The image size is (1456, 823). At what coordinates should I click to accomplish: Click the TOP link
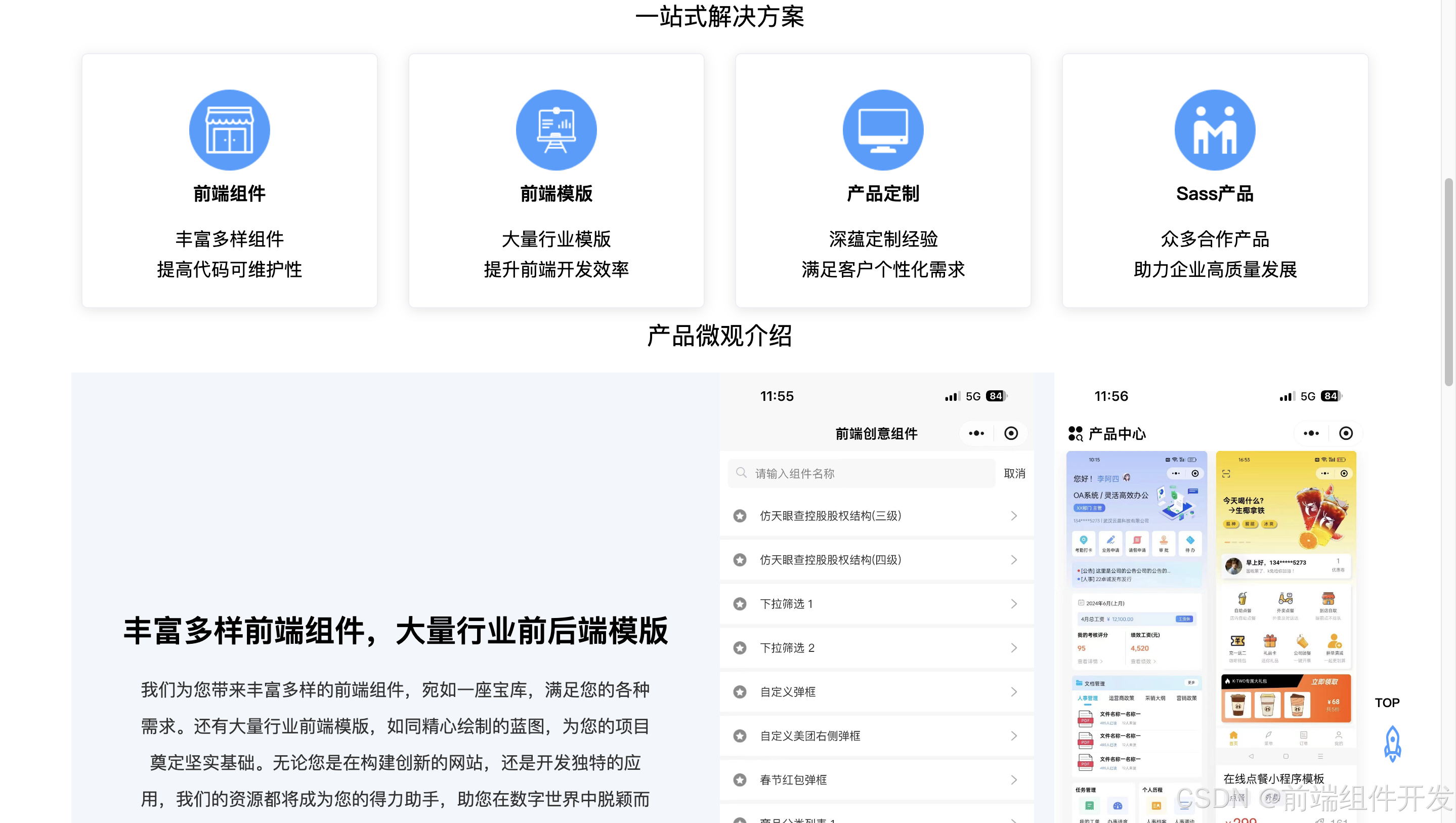[x=1387, y=703]
